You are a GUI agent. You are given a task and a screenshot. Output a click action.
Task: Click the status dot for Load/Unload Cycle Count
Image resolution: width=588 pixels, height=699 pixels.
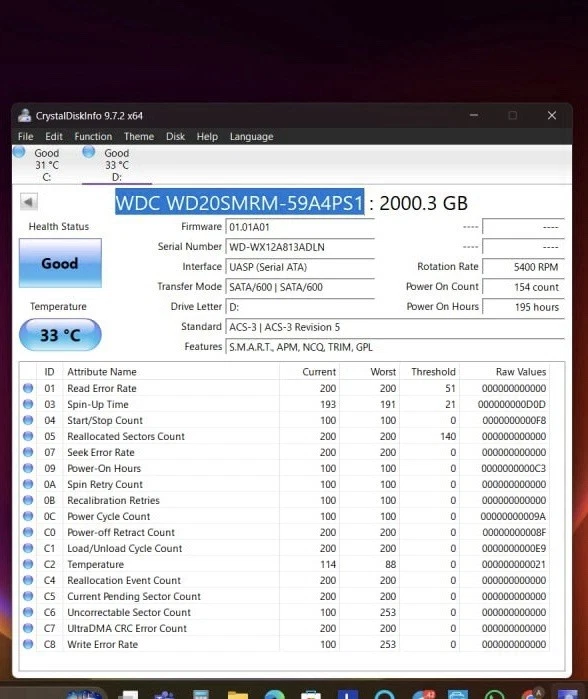pyautogui.click(x=28, y=548)
